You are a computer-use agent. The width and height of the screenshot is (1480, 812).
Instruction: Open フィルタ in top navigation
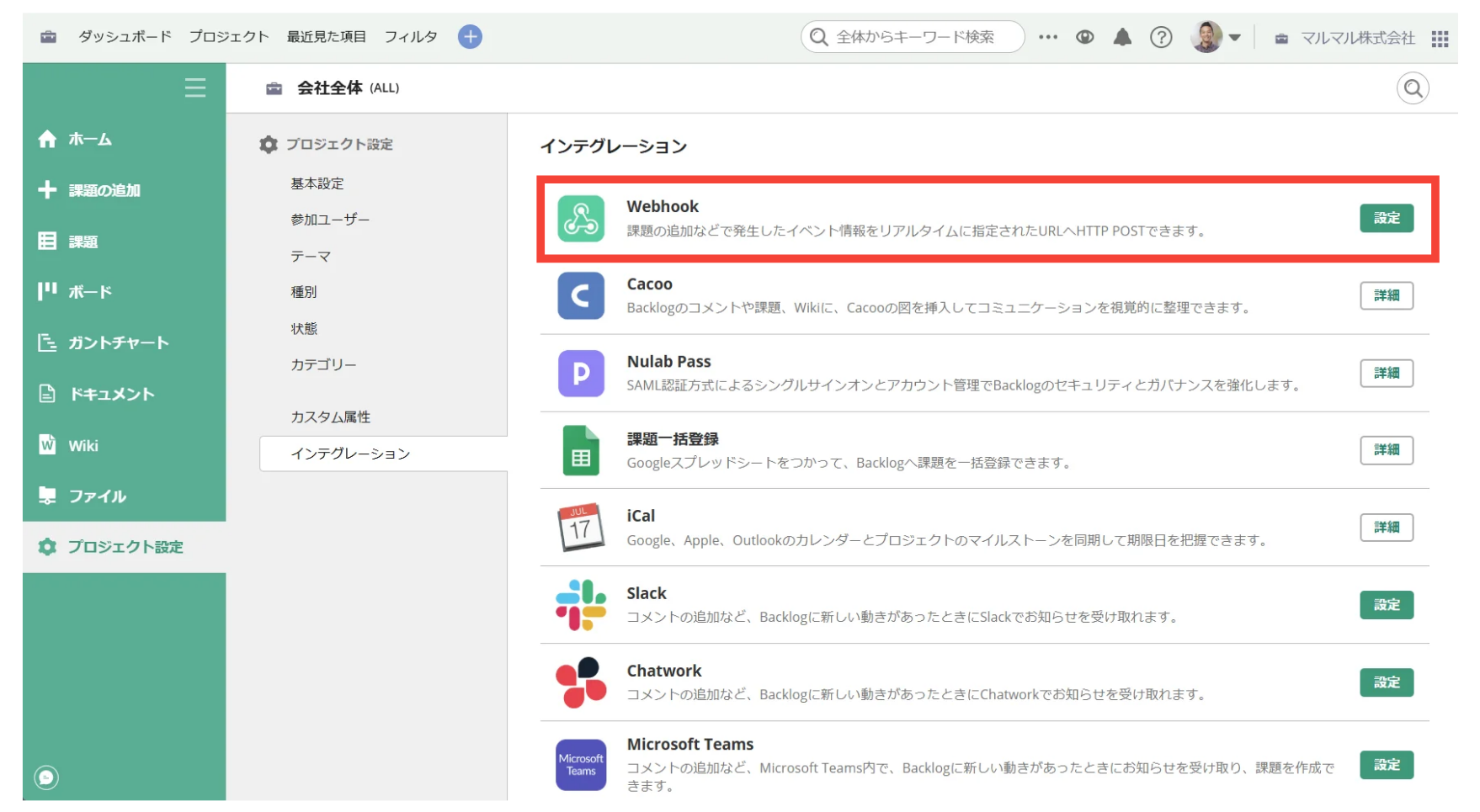(411, 37)
